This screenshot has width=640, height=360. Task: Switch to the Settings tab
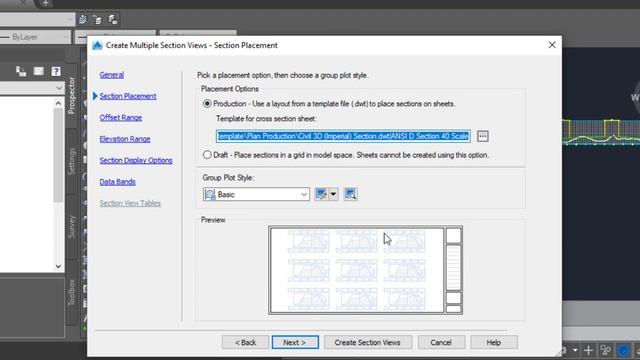71,162
